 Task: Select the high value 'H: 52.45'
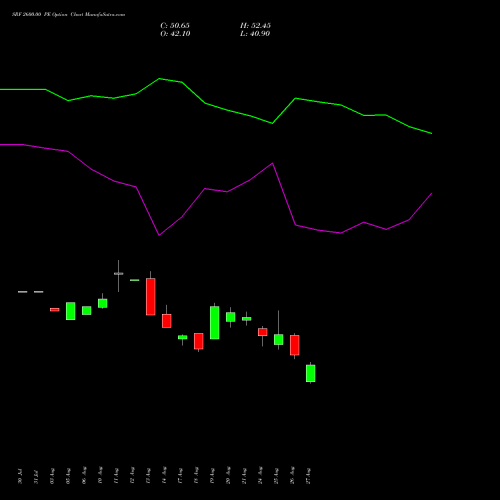255,26
